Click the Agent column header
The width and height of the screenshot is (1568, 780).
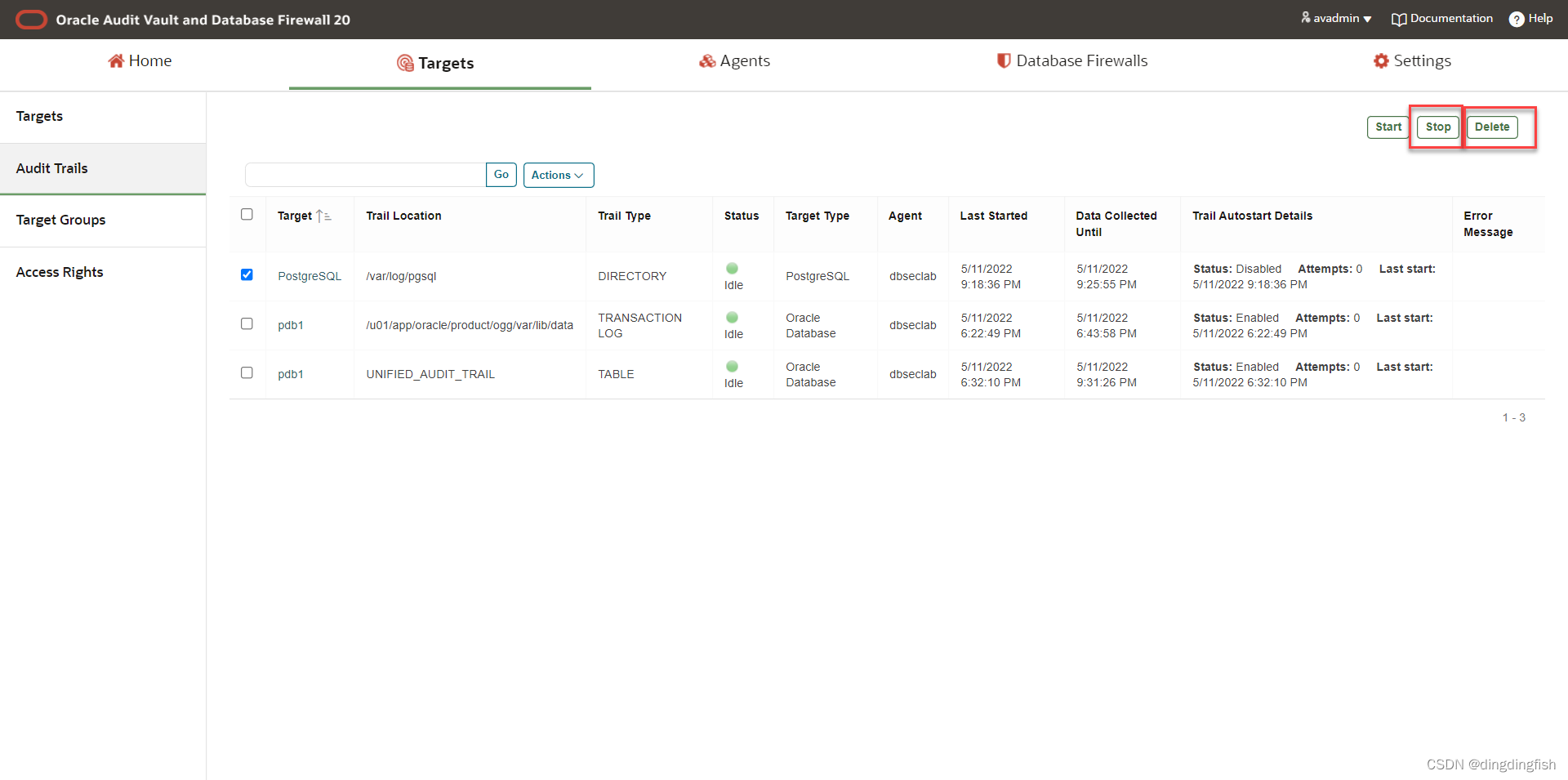point(905,216)
